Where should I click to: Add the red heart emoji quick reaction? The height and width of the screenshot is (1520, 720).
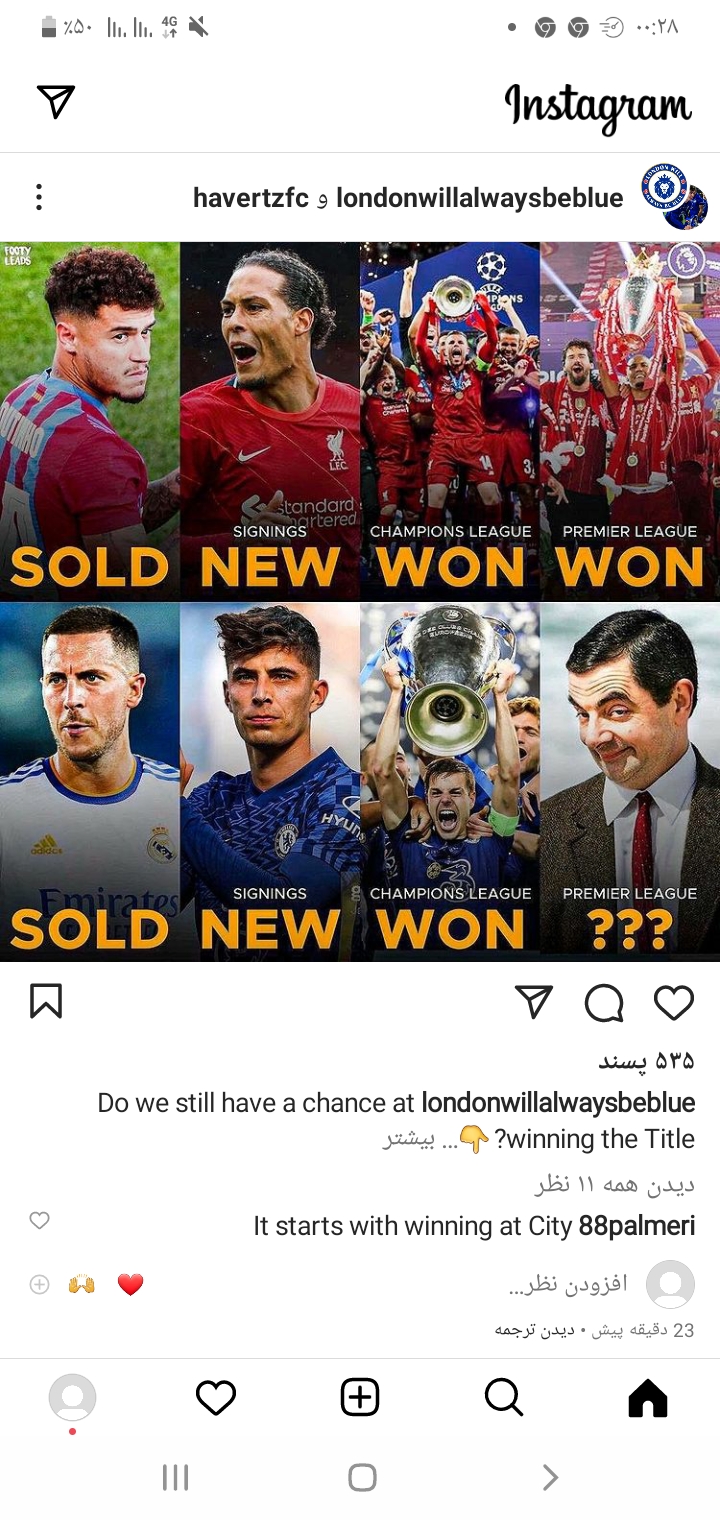(131, 1284)
